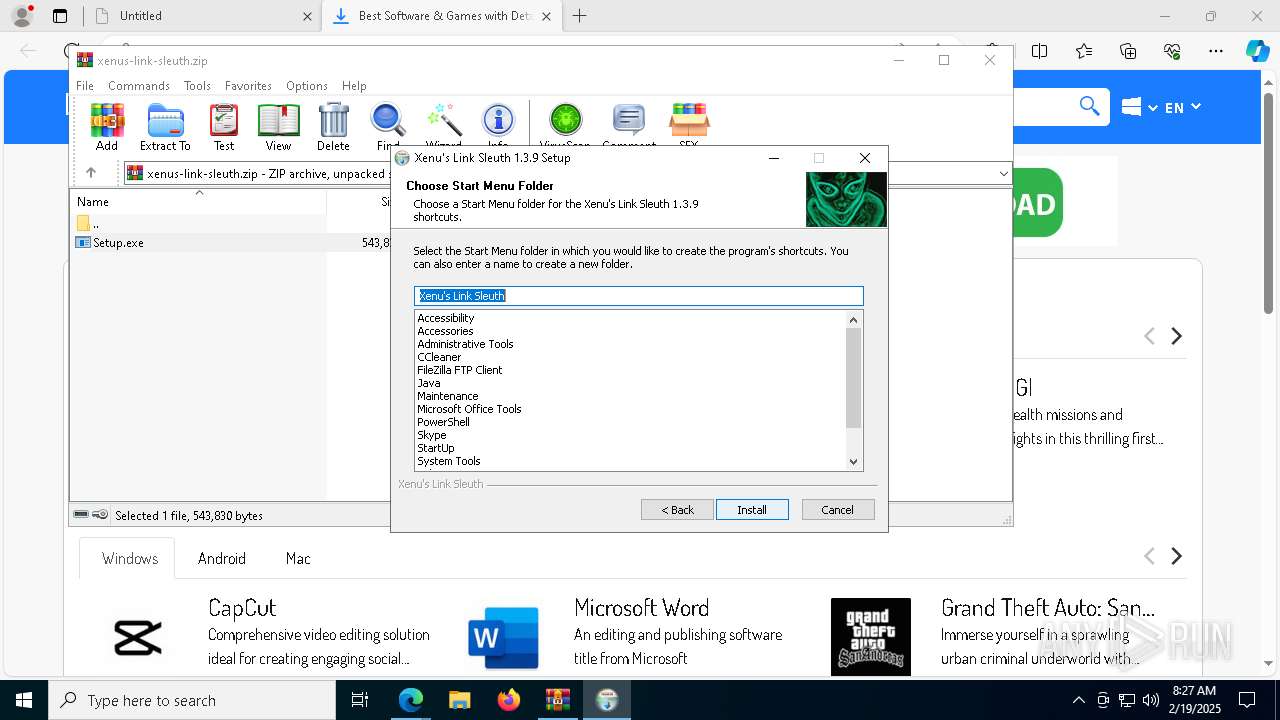
Task: Show next carousel items arrow above tabs
Action: point(1177,337)
